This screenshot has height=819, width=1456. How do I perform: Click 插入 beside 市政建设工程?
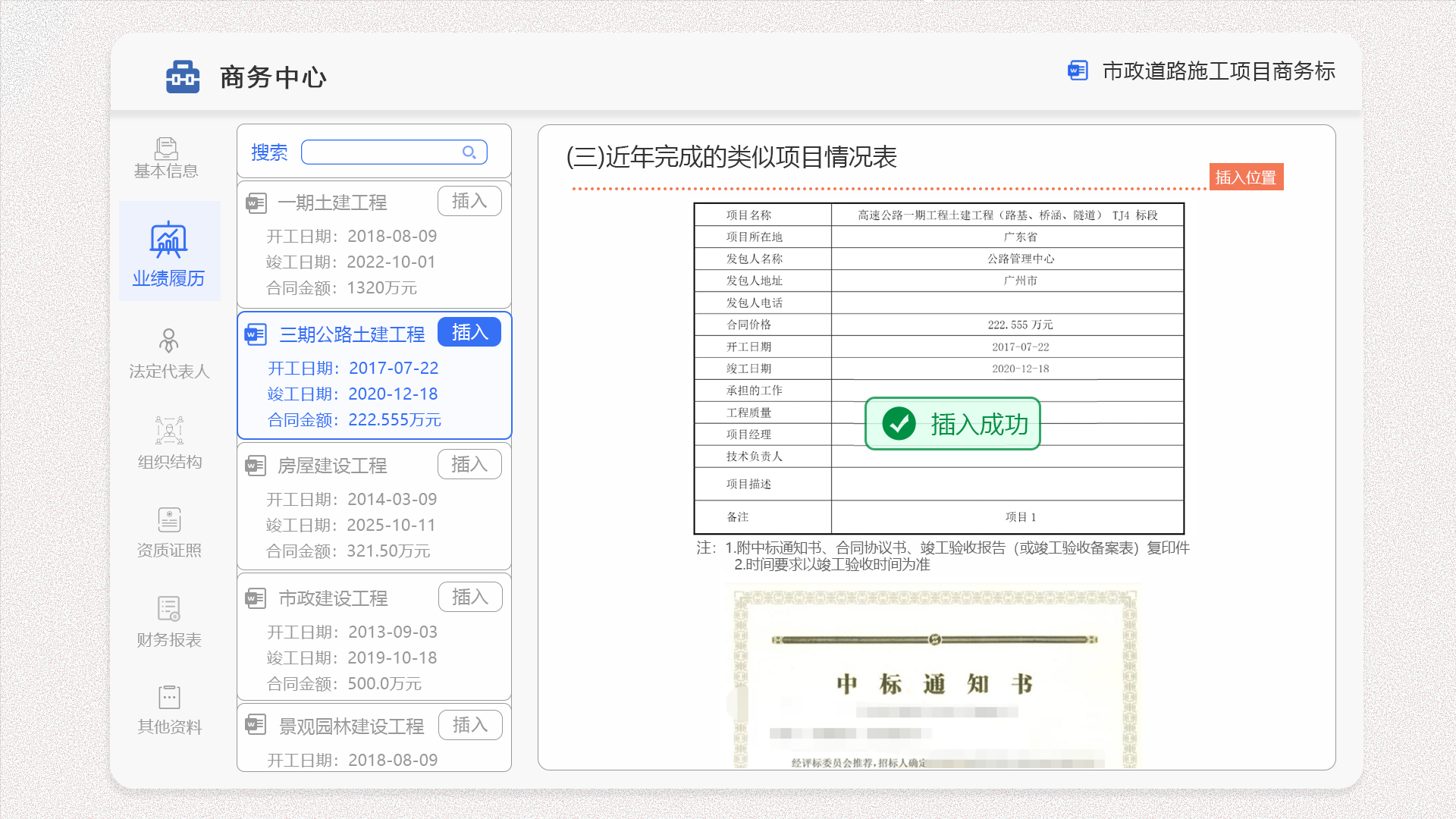(469, 597)
